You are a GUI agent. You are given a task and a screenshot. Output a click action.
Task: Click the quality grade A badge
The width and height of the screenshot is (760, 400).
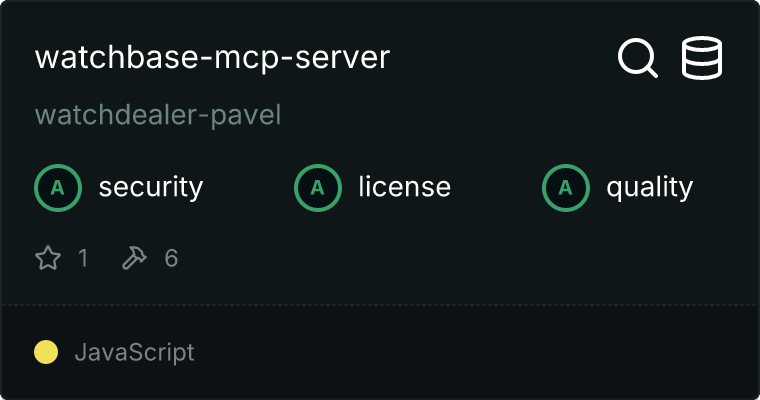pyautogui.click(x=566, y=188)
